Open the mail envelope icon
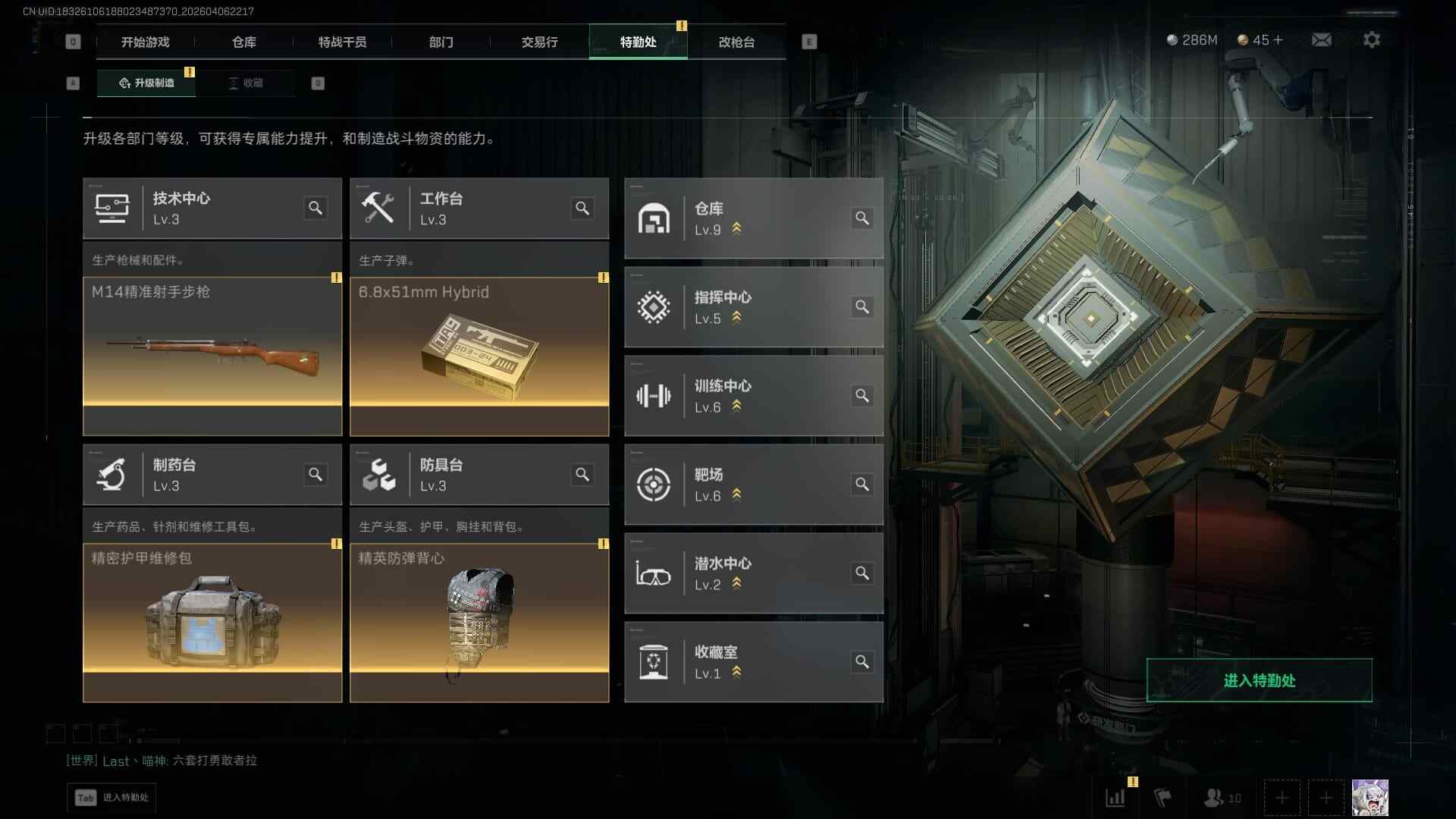Image resolution: width=1456 pixels, height=819 pixels. tap(1321, 39)
